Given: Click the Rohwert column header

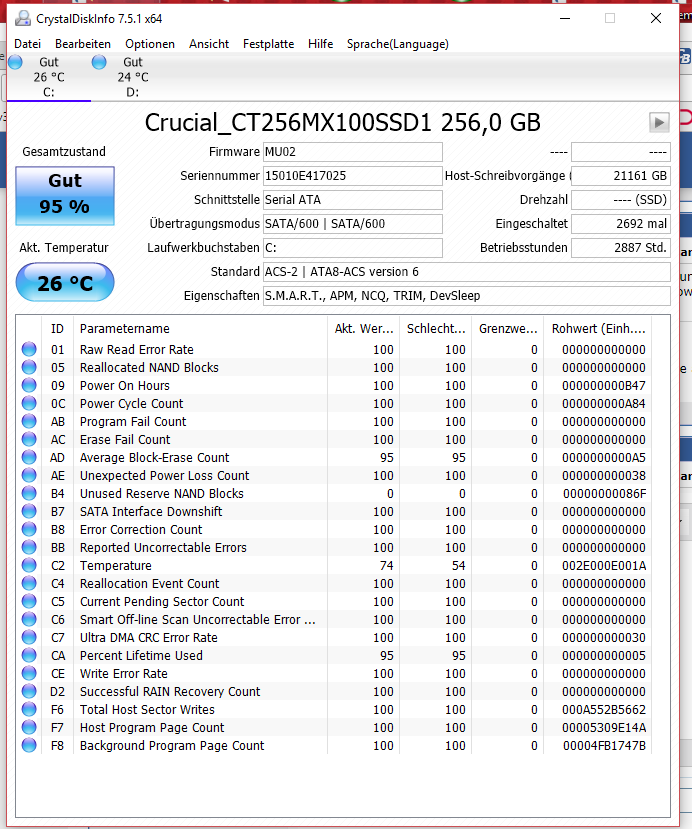Looking at the screenshot, I should [x=598, y=329].
